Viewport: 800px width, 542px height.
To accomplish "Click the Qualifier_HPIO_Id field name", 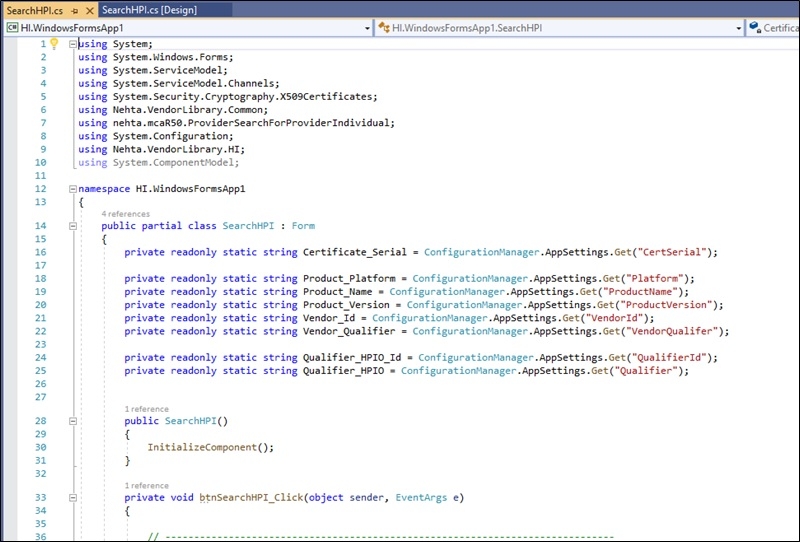I will (352, 358).
